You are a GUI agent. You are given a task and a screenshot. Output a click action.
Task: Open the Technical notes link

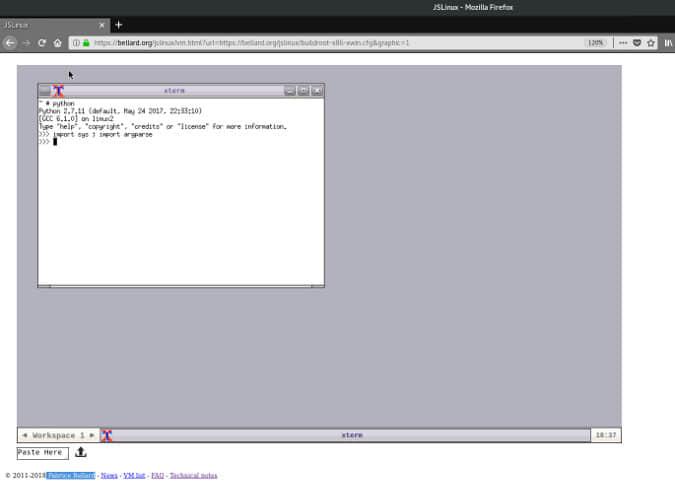tap(193, 475)
